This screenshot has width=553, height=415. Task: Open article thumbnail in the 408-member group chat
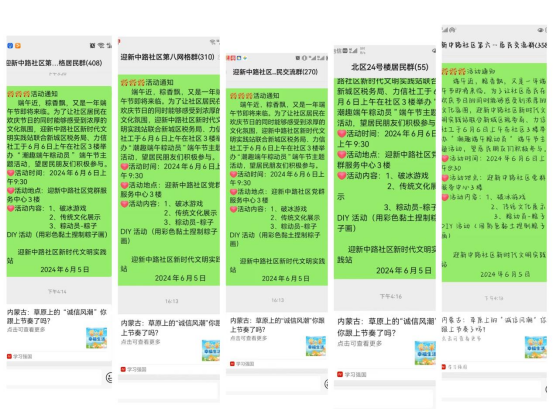click(x=97, y=338)
